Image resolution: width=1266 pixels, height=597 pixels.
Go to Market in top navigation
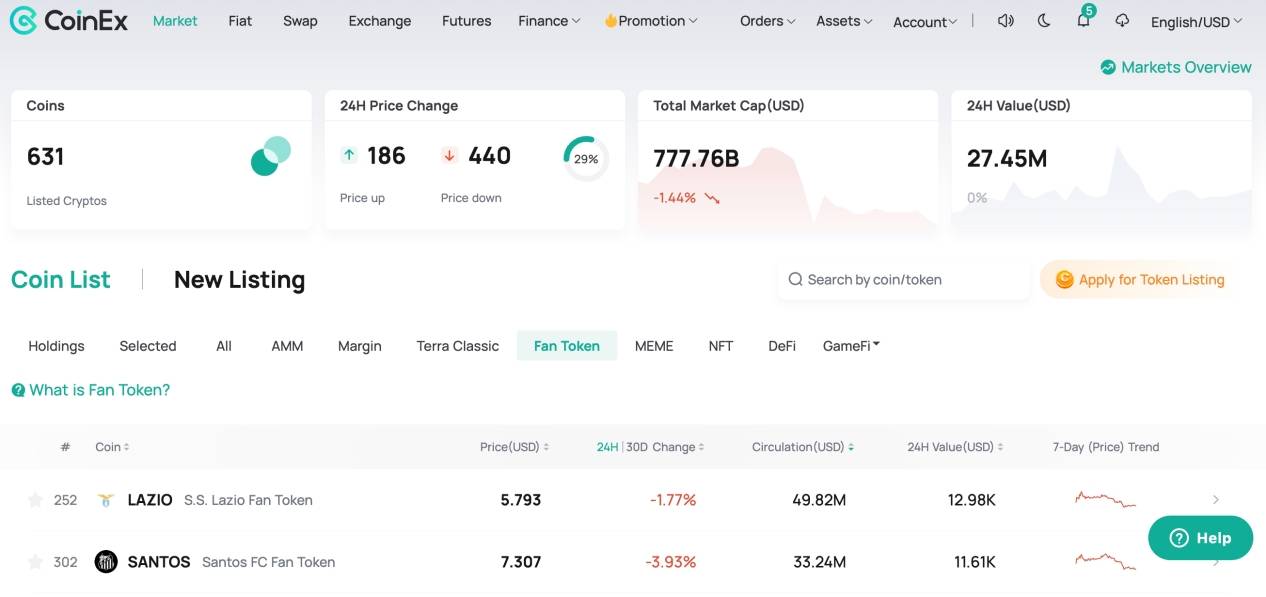point(175,21)
